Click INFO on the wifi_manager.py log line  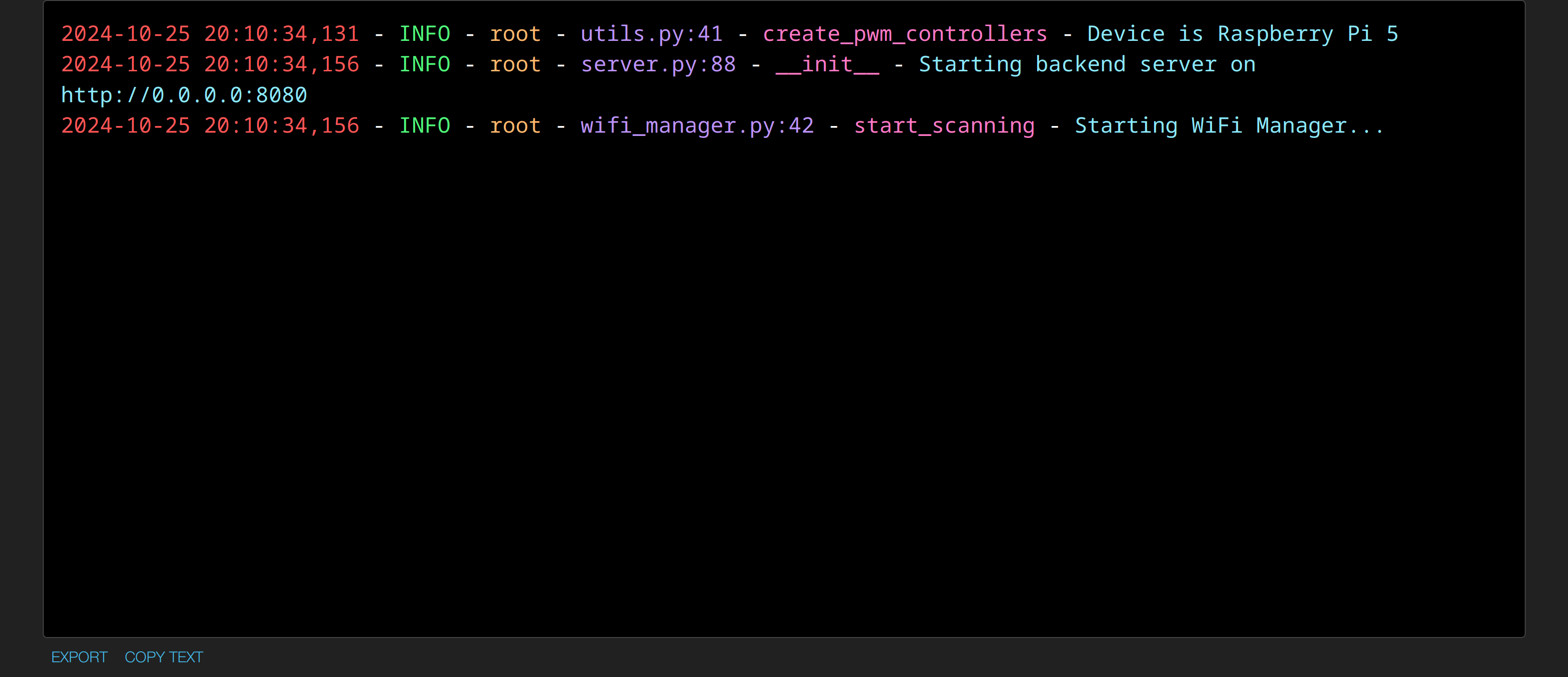tap(424, 126)
